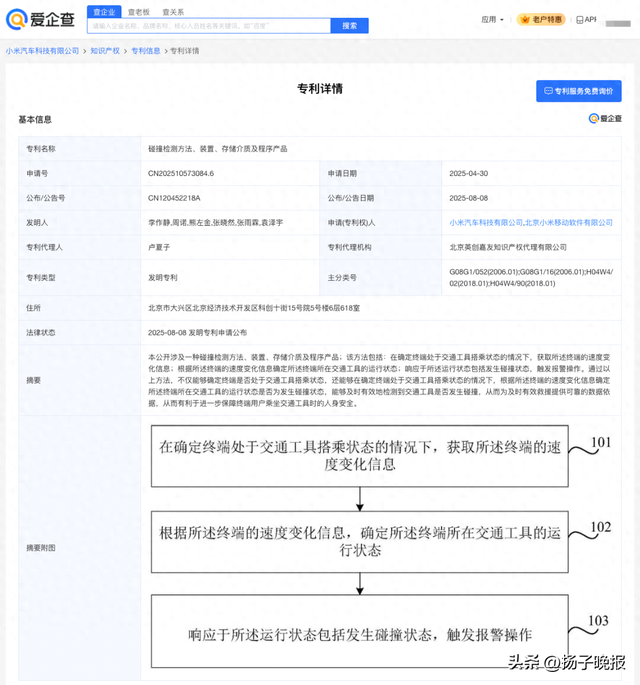Click legal status 发明专利申请公布 text
This screenshot has height=685, width=640.
pyautogui.click(x=218, y=332)
